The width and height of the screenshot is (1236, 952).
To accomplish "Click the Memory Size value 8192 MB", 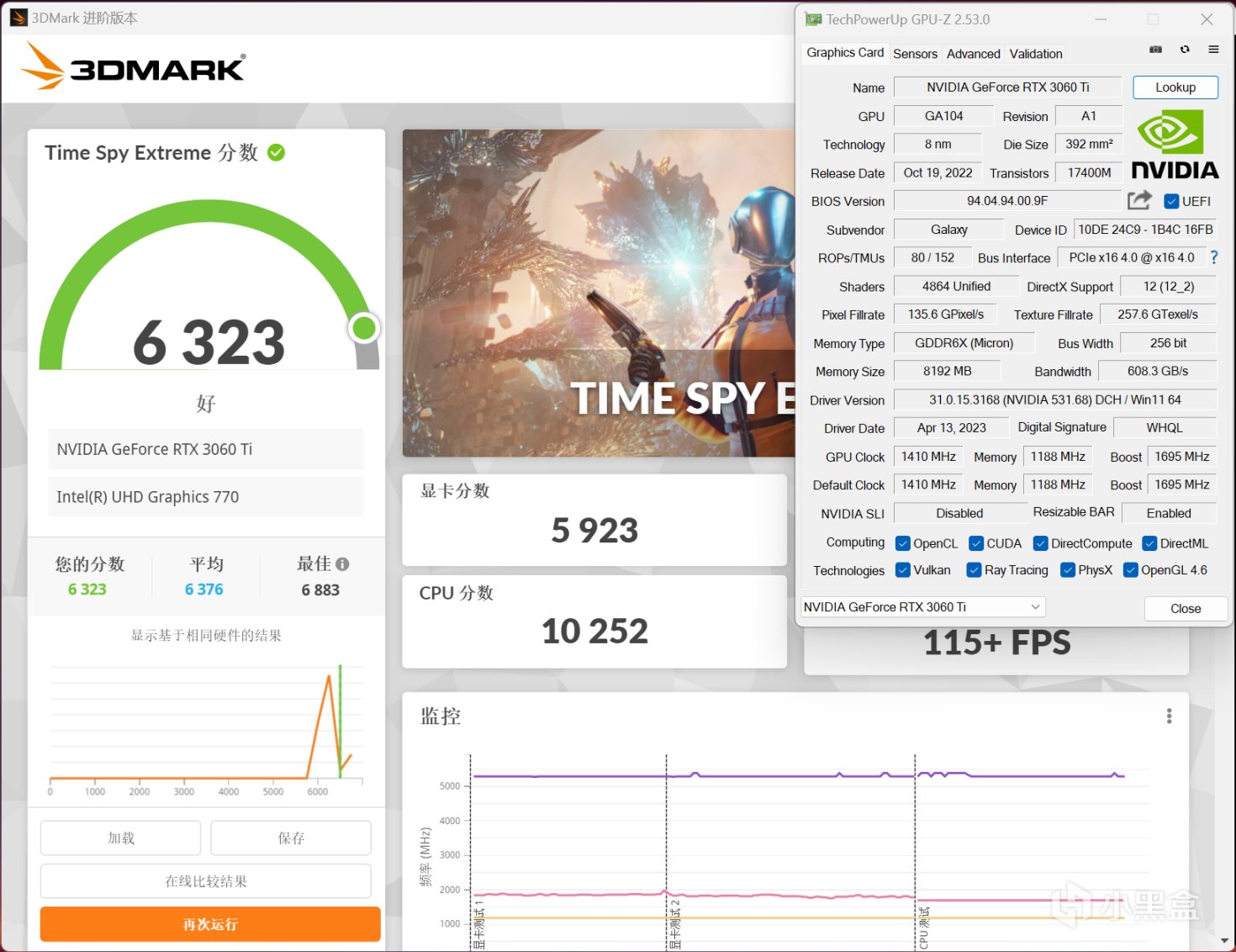I will 947,371.
